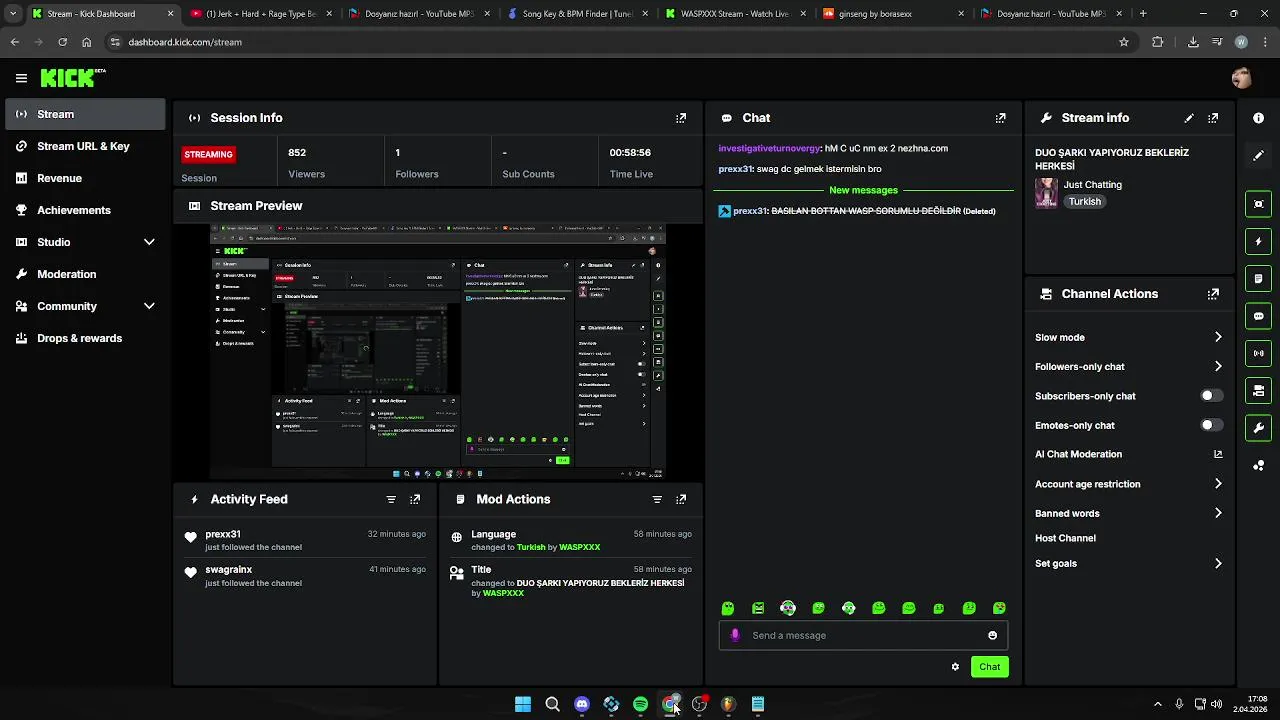Pop out the Mod Actions panel
The height and width of the screenshot is (720, 1280).
coord(681,499)
